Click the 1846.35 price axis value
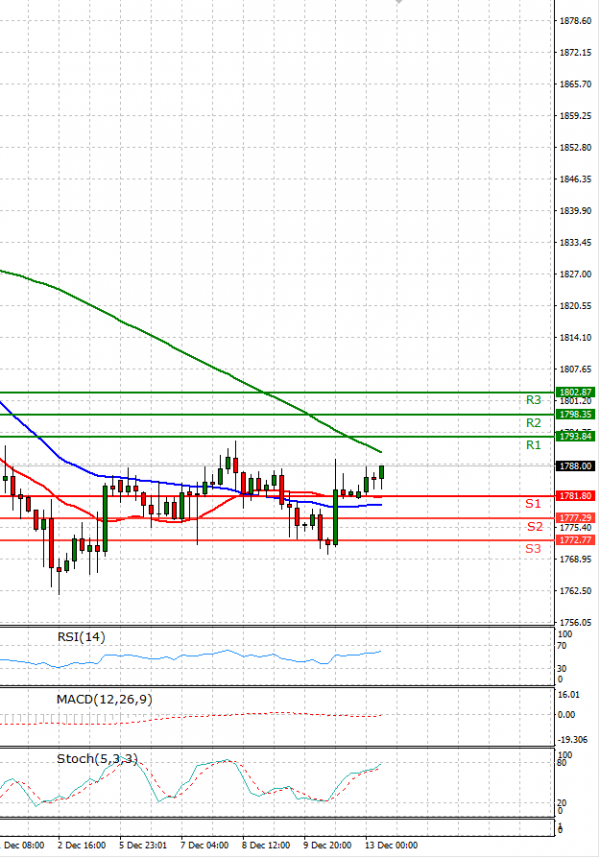The width and height of the screenshot is (600, 858). [x=575, y=179]
